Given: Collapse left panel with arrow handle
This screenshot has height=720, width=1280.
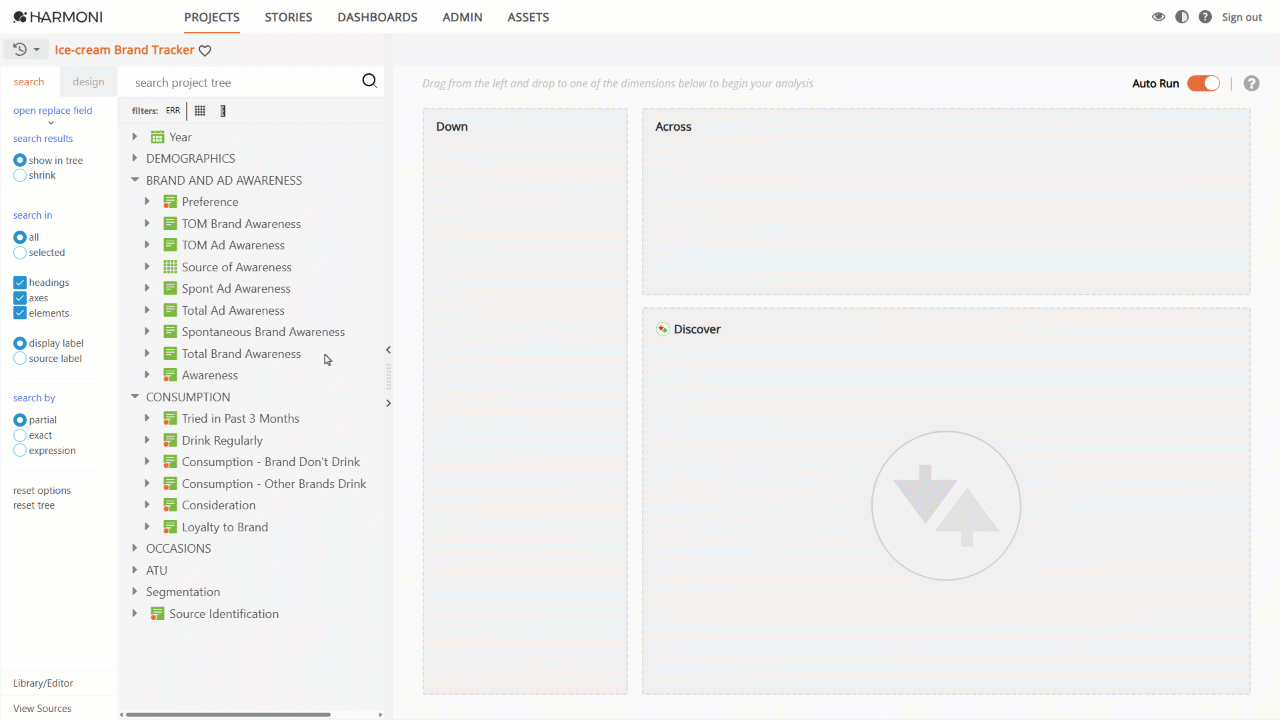Looking at the screenshot, I should (388, 350).
